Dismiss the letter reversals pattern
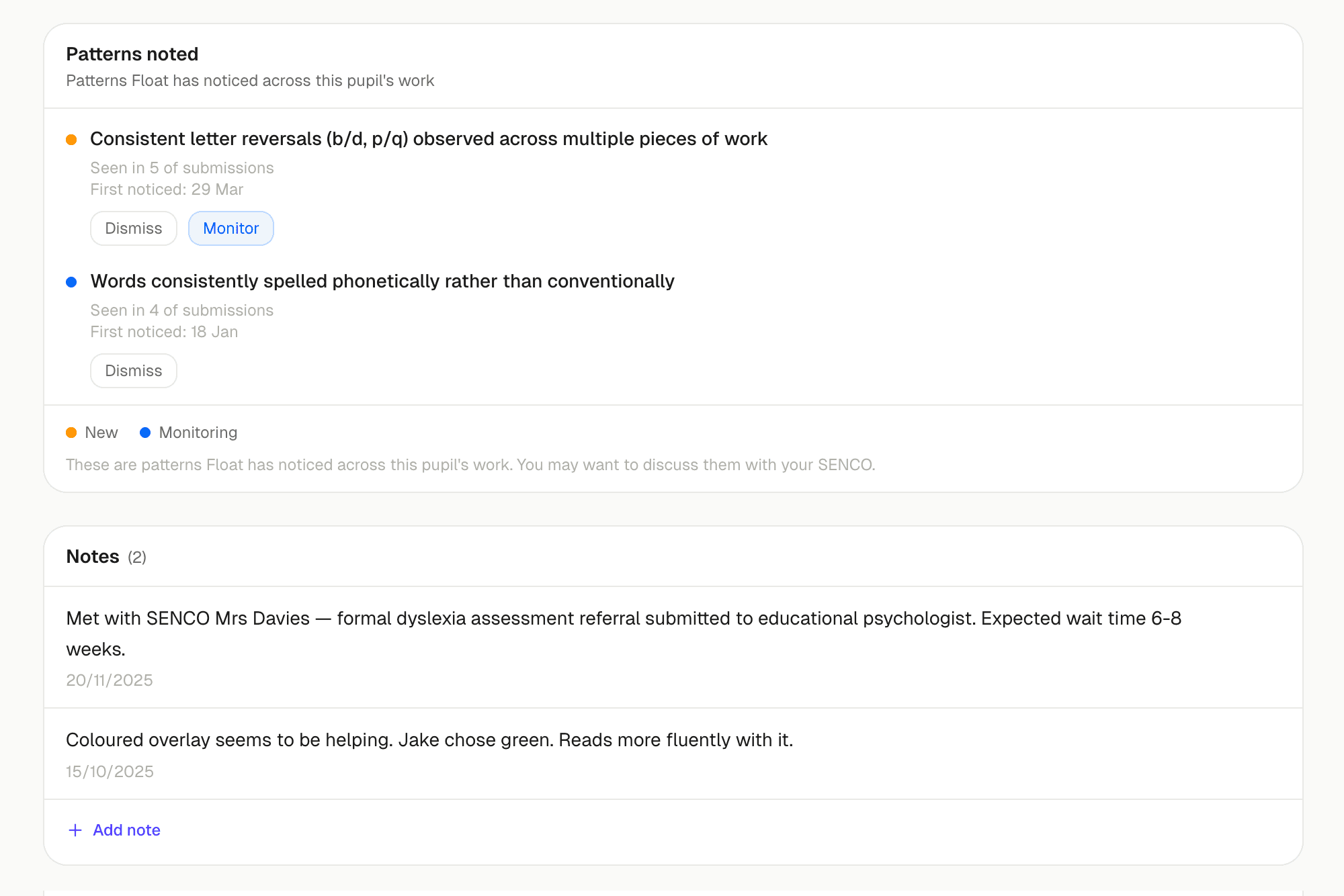This screenshot has height=896, width=1344. [133, 228]
